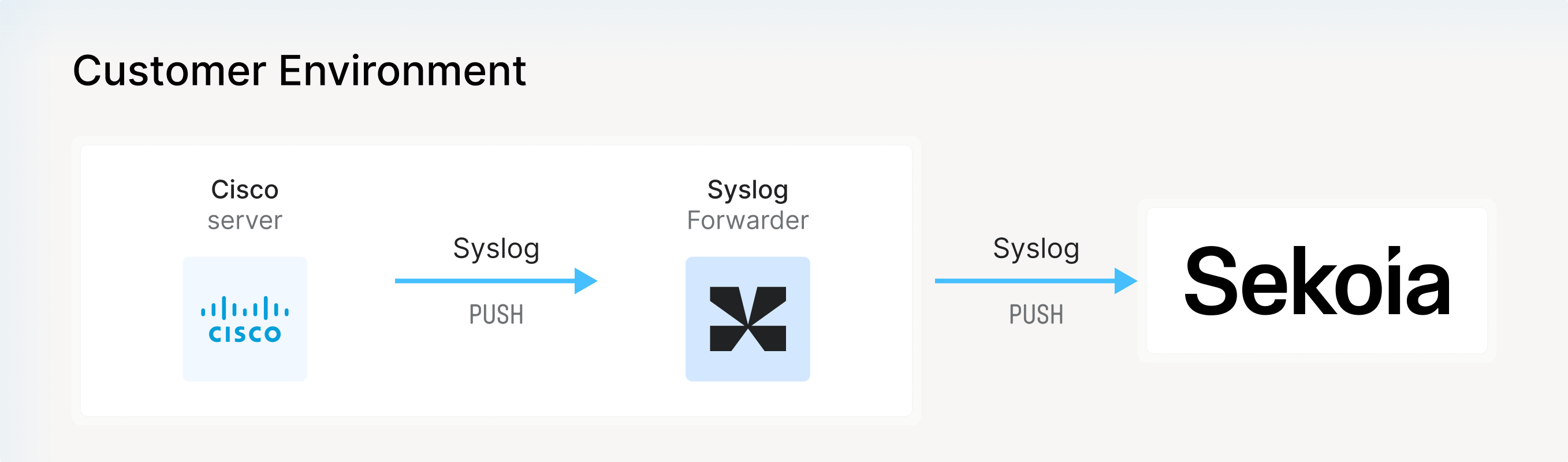Click the blue arrow pointing to Sekoia
Screen dimensions: 1568x462
pyautogui.click(x=1036, y=281)
